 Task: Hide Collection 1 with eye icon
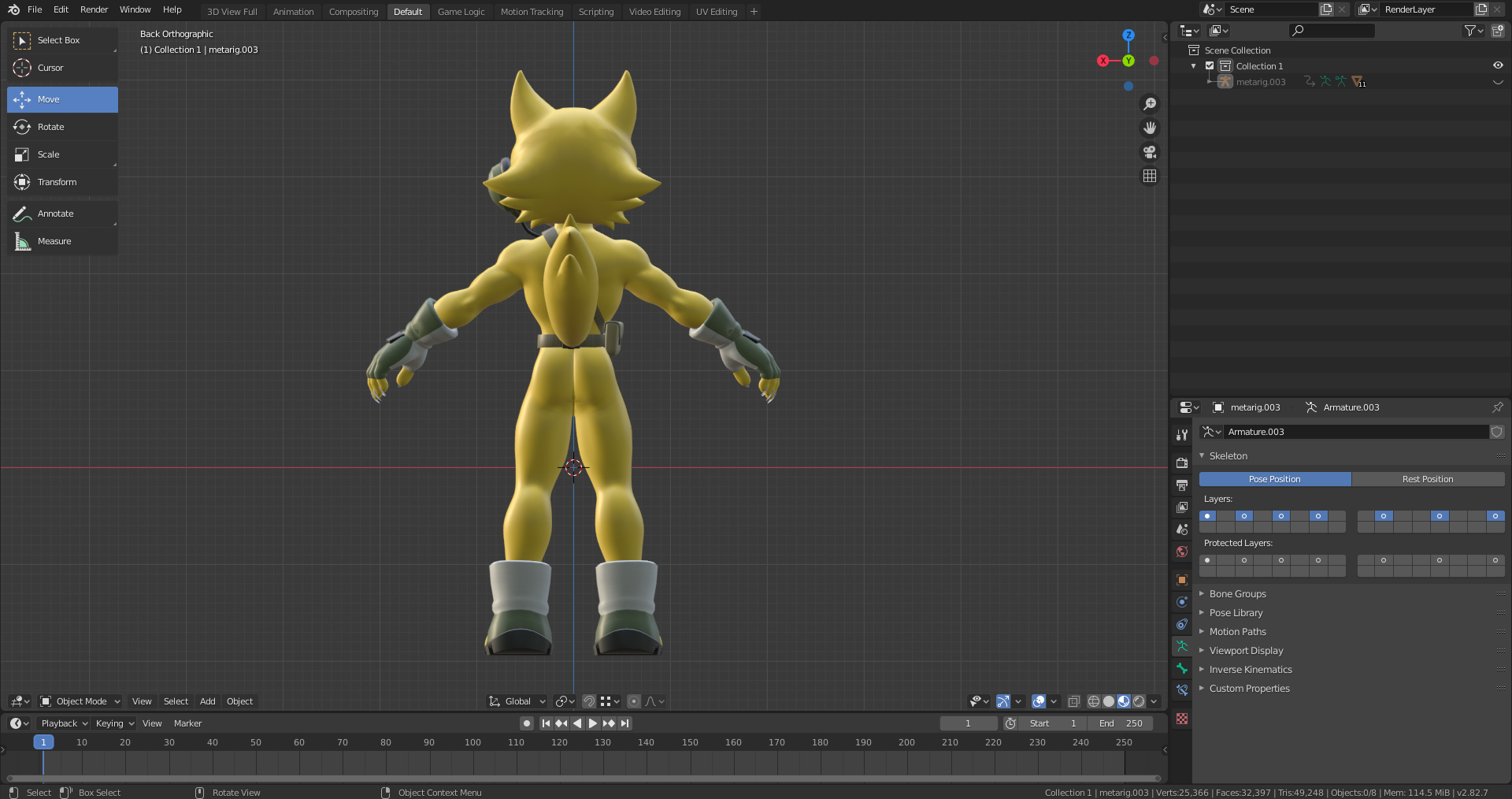[x=1498, y=66]
